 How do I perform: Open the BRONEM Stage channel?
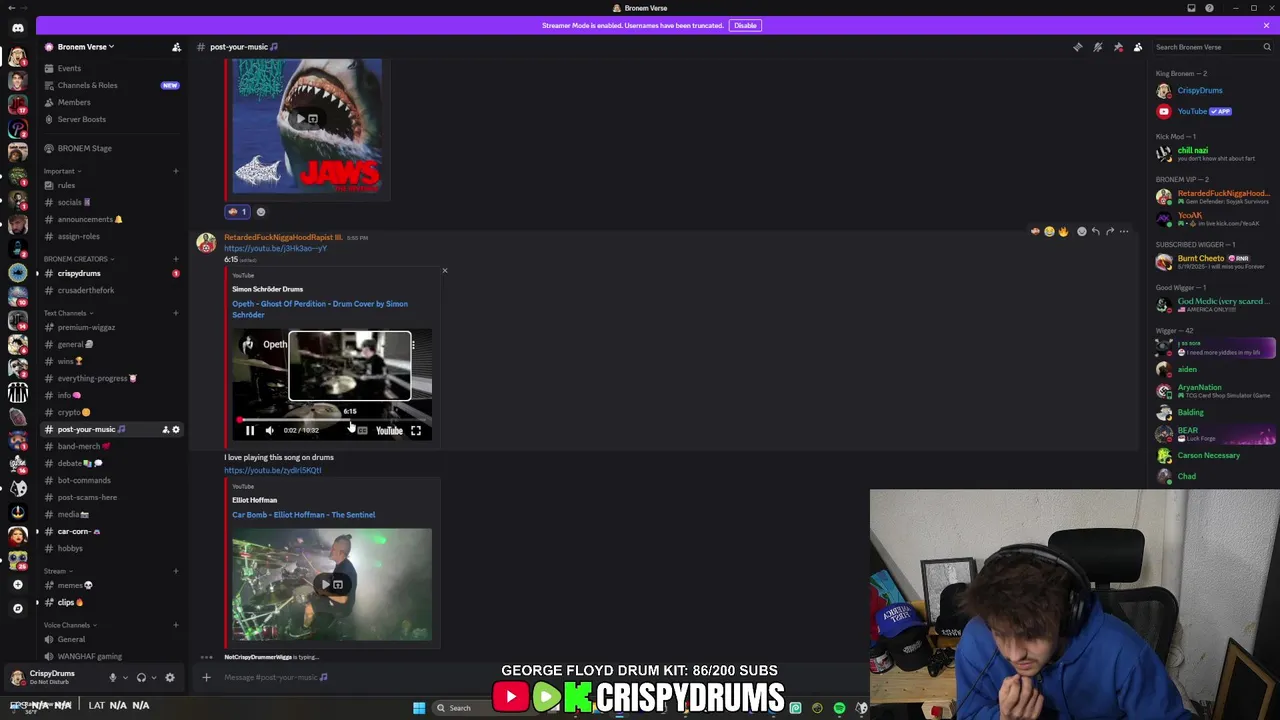[112, 149]
